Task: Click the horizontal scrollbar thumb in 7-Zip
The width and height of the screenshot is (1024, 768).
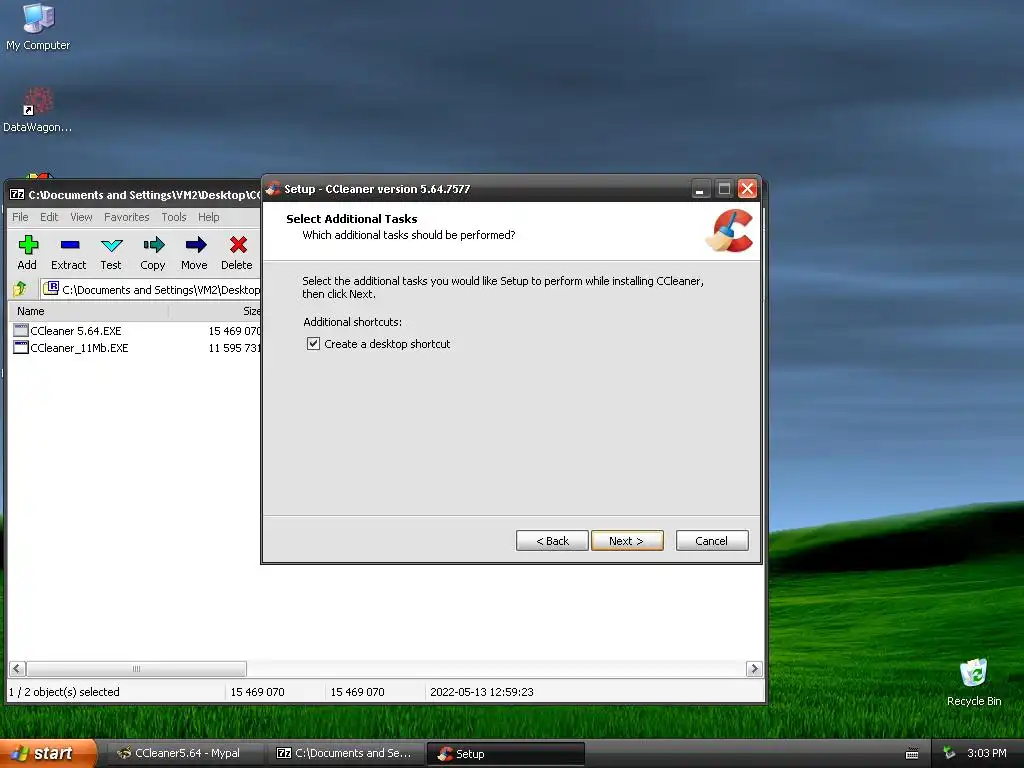Action: 136,669
